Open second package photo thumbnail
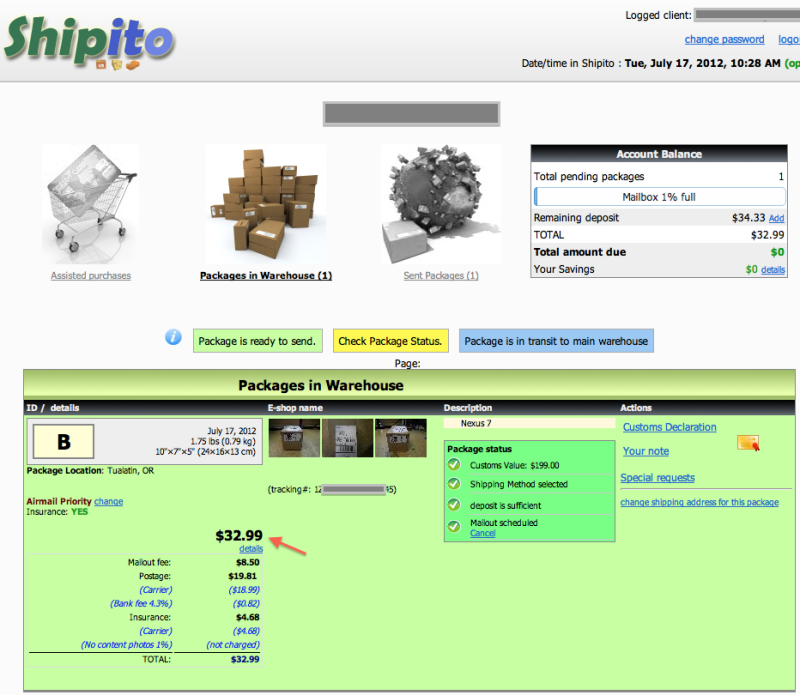Viewport: 800px width, 695px height. point(347,438)
